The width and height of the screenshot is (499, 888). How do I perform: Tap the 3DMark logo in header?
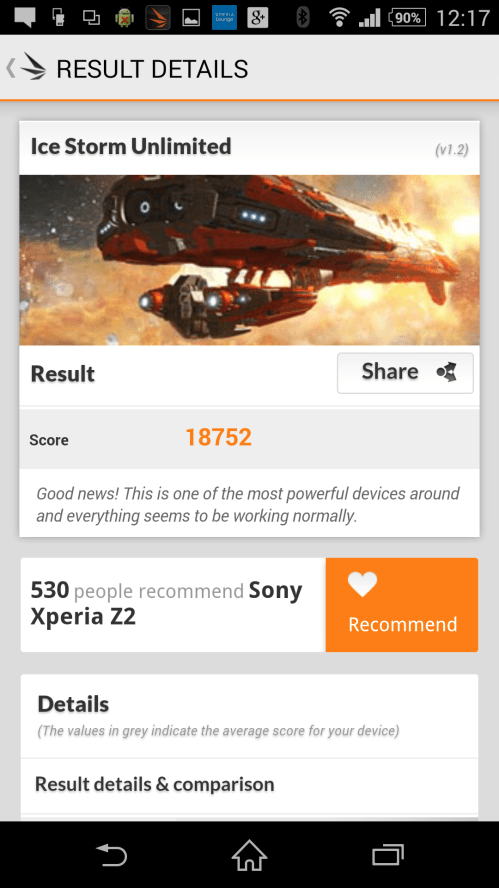coord(33,69)
